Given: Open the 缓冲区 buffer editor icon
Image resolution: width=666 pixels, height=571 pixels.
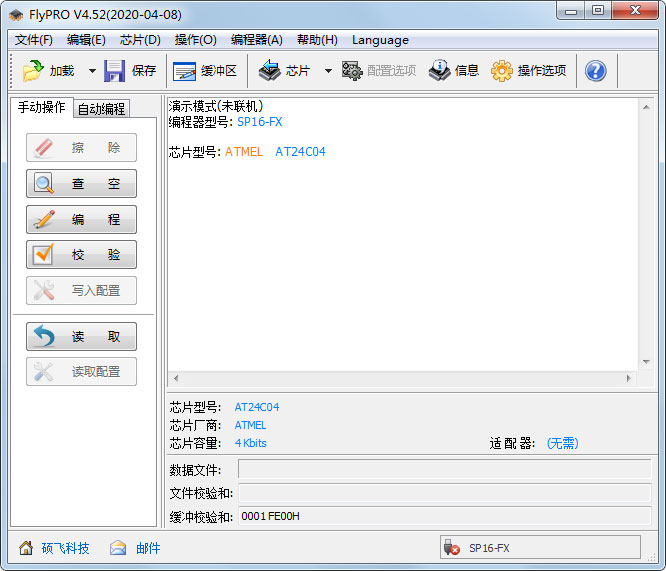Looking at the screenshot, I should (x=184, y=71).
